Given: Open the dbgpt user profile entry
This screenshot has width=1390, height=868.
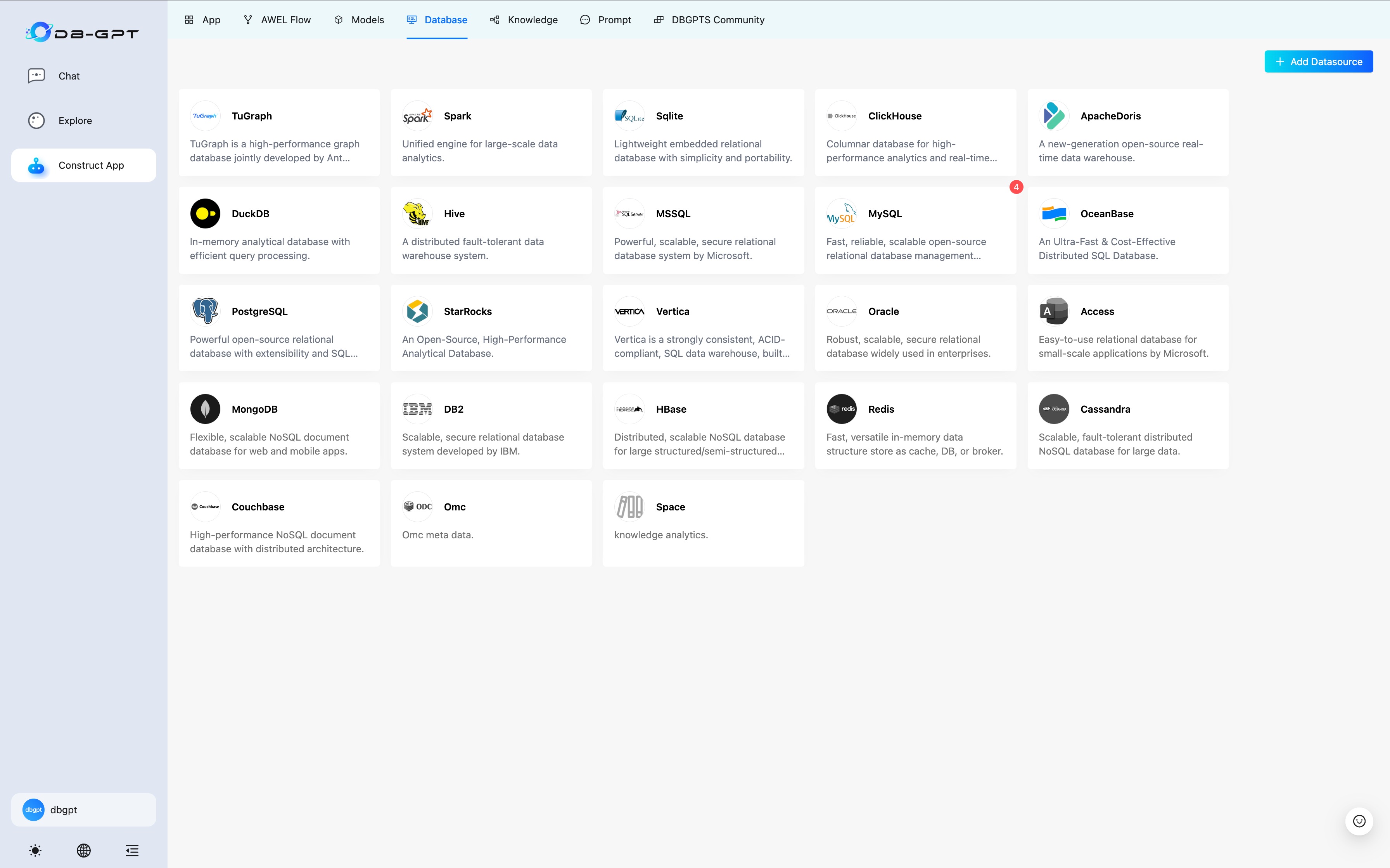Looking at the screenshot, I should 84,809.
